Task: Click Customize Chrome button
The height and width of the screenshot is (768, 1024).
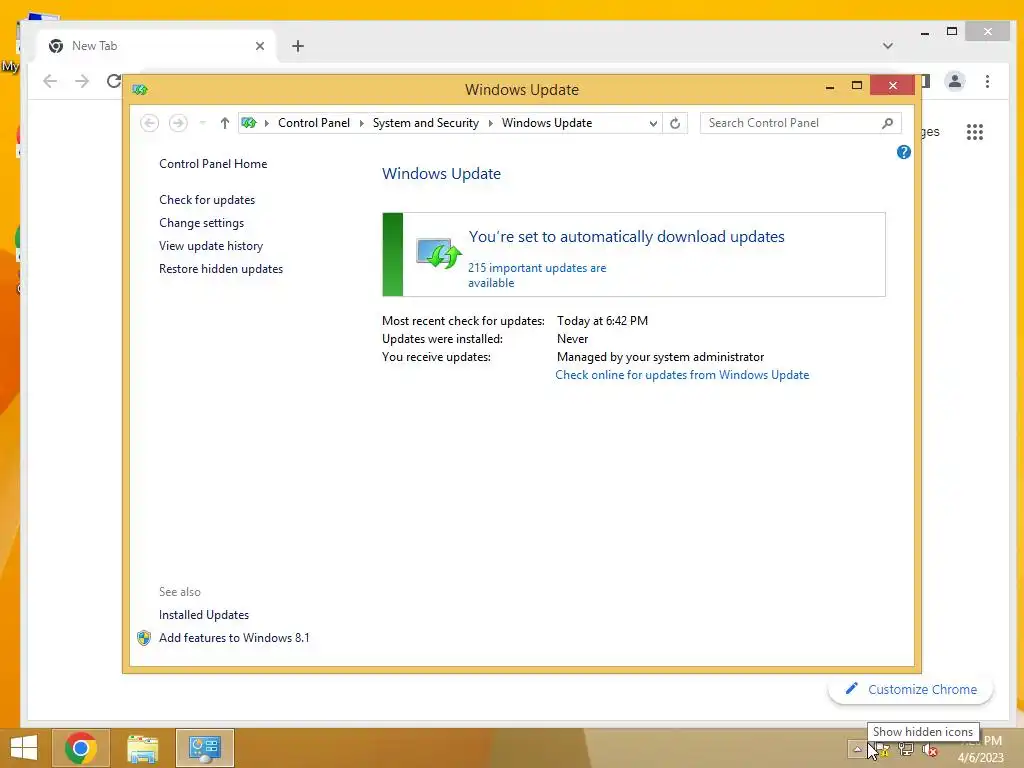Action: click(910, 689)
